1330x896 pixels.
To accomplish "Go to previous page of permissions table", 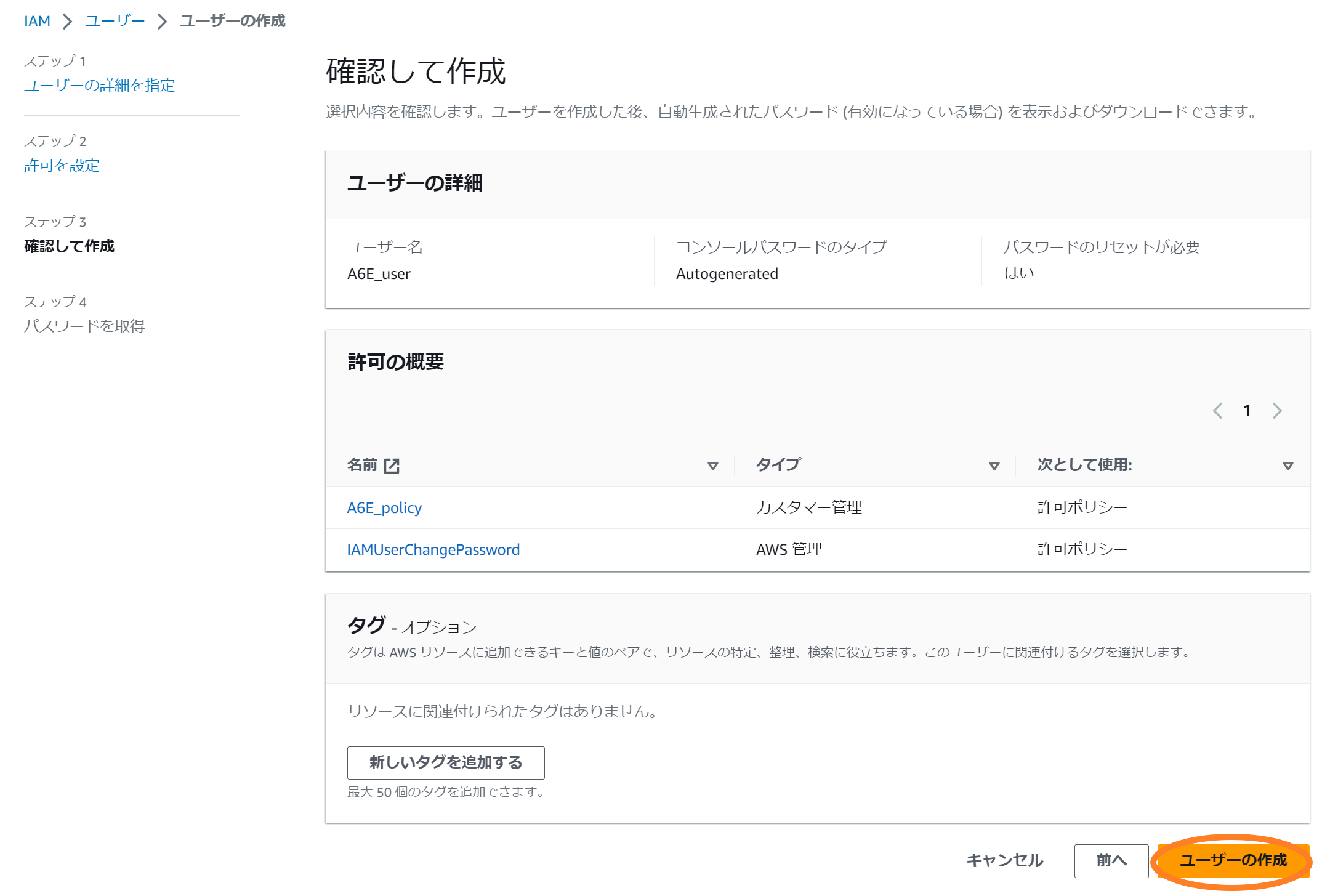I will 1217,411.
